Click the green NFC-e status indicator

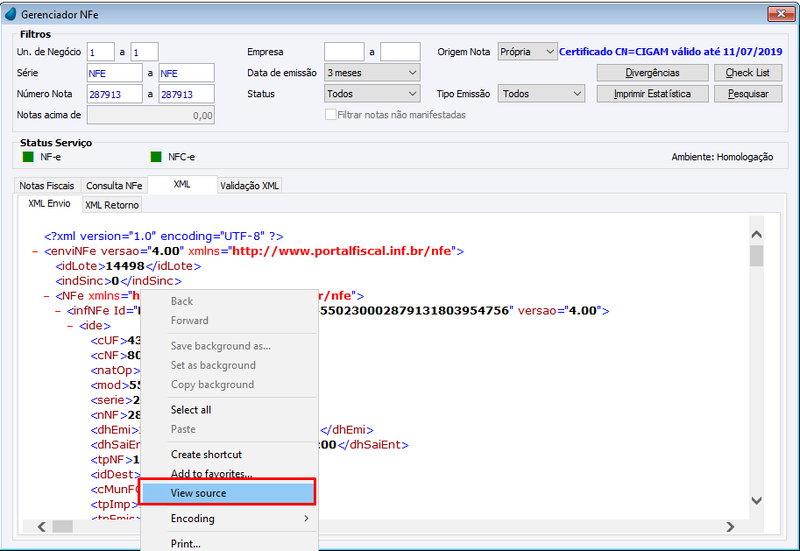click(156, 157)
